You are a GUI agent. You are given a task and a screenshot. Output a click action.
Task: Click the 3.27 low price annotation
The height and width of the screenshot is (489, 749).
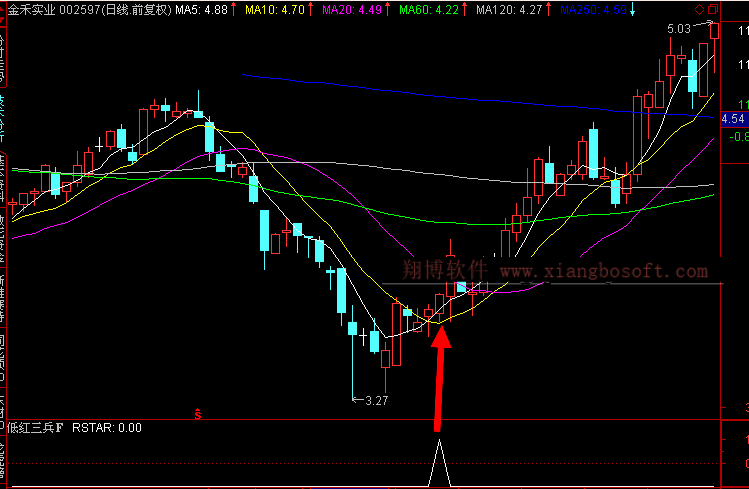[x=374, y=400]
